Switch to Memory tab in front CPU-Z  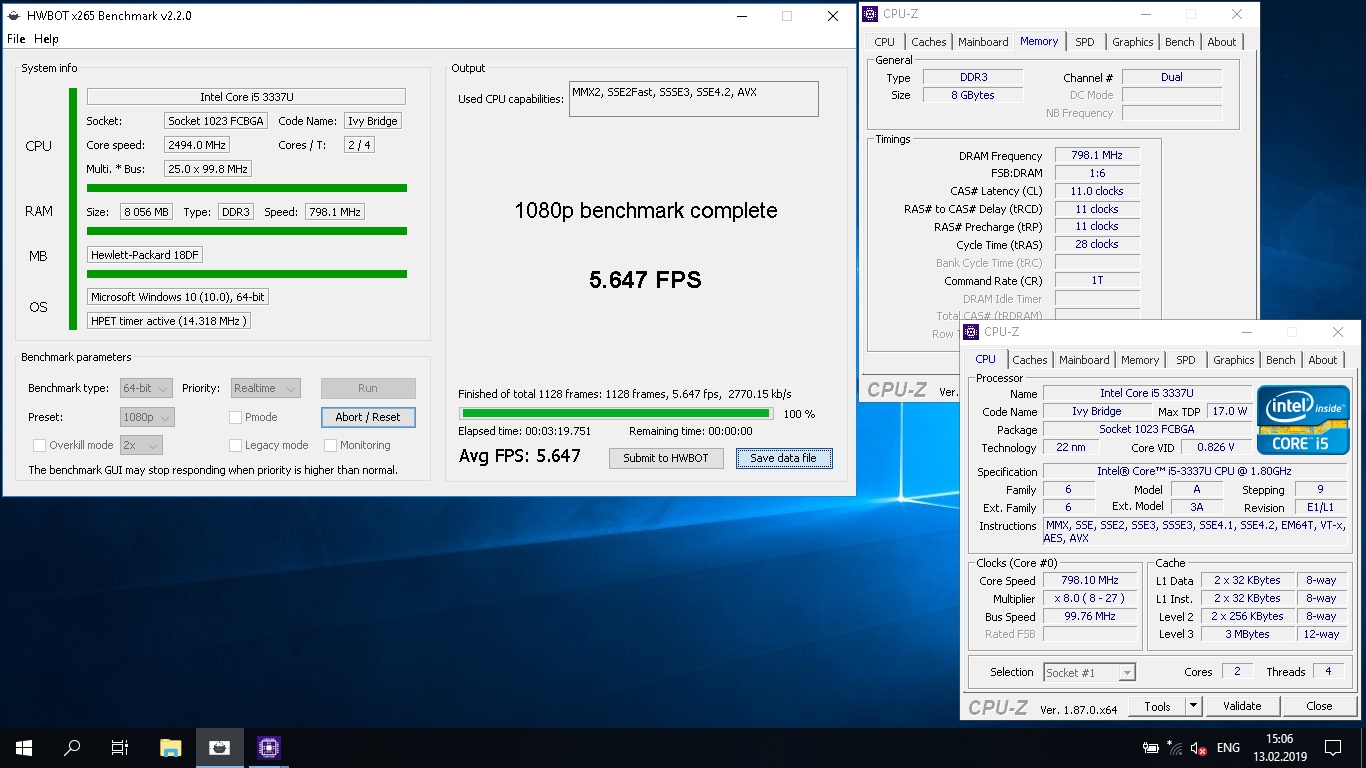(1140, 360)
